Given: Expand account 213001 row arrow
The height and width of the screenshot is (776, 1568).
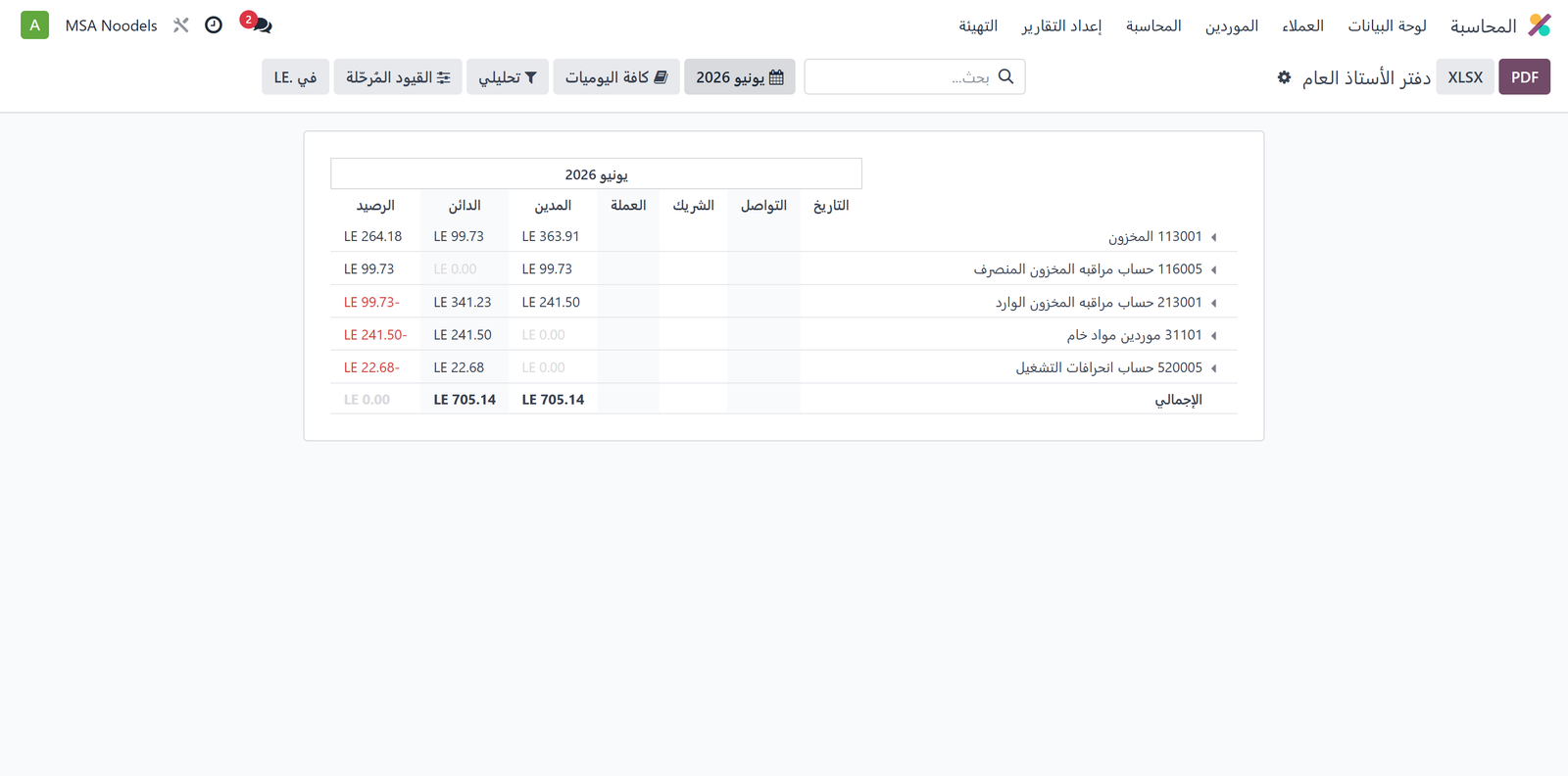Looking at the screenshot, I should [1213, 303].
